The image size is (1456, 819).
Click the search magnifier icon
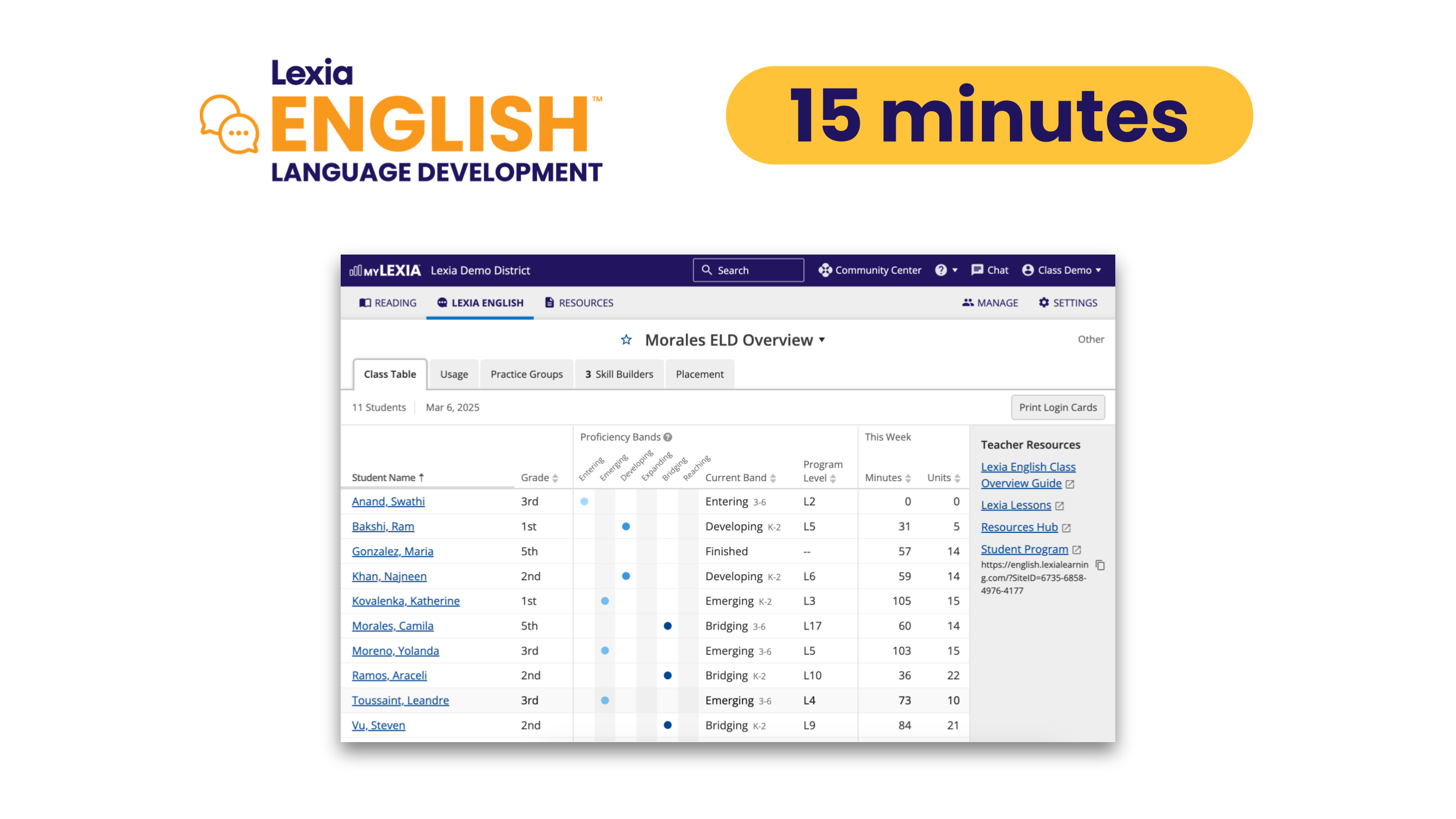[706, 270]
